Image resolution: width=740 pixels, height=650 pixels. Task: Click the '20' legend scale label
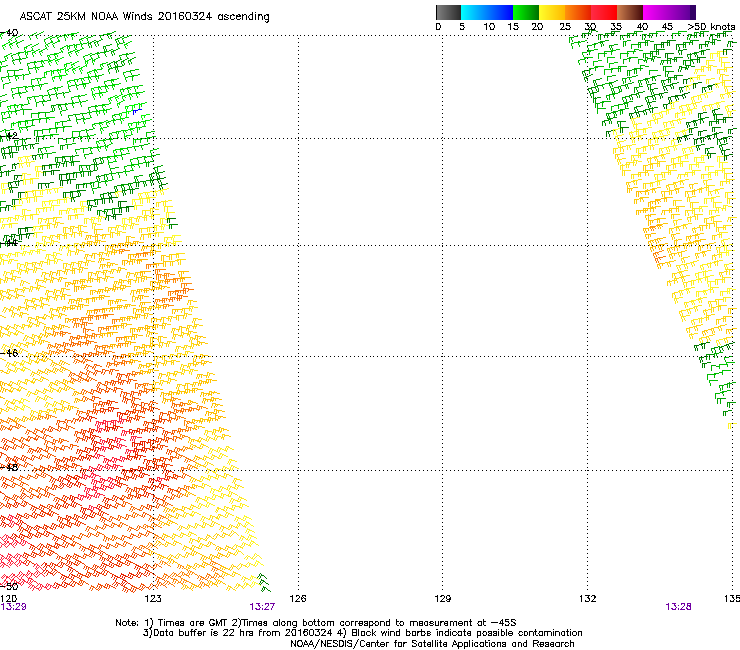[x=537, y=27]
